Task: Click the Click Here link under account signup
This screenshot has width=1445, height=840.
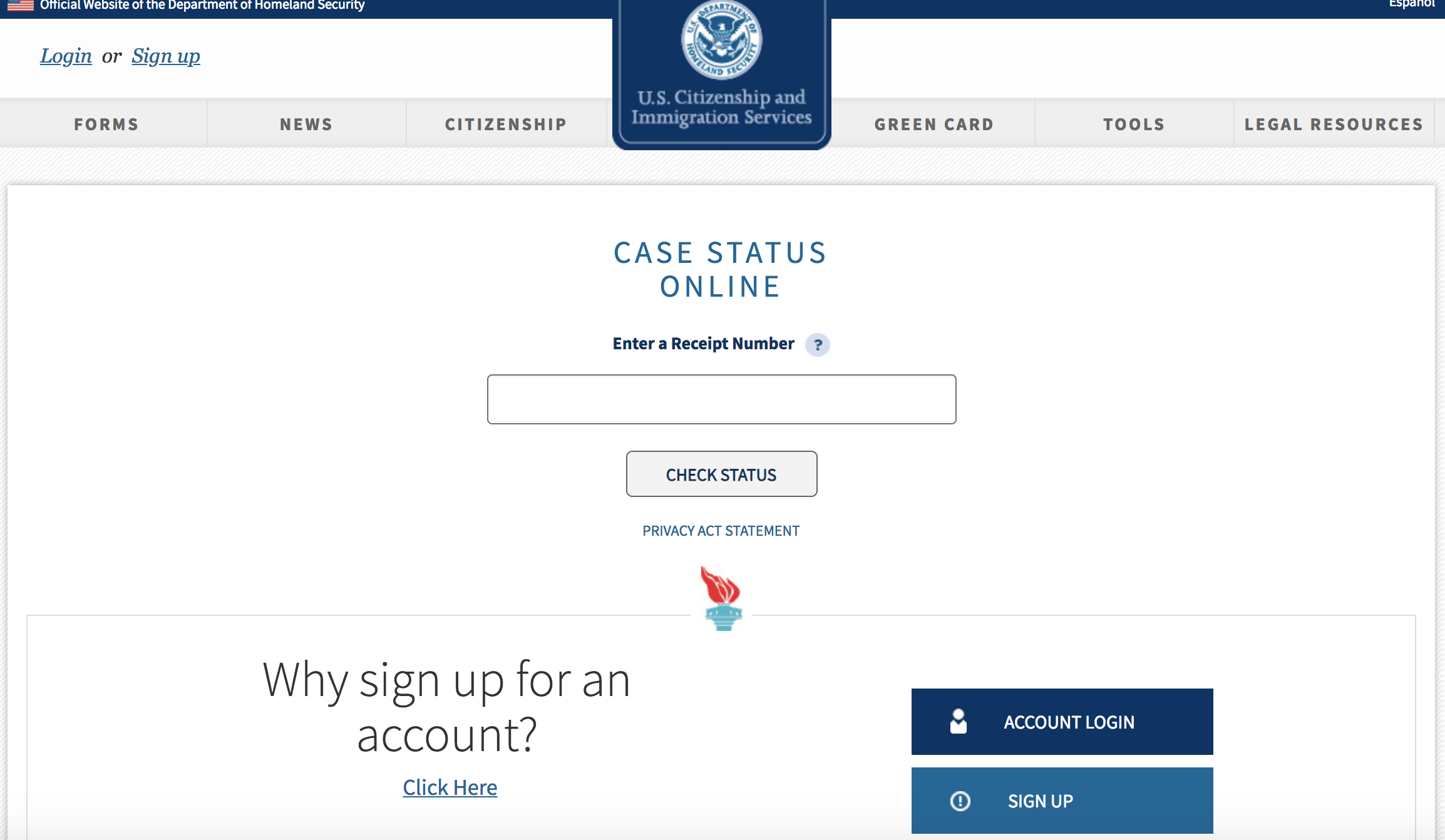Action: click(449, 786)
